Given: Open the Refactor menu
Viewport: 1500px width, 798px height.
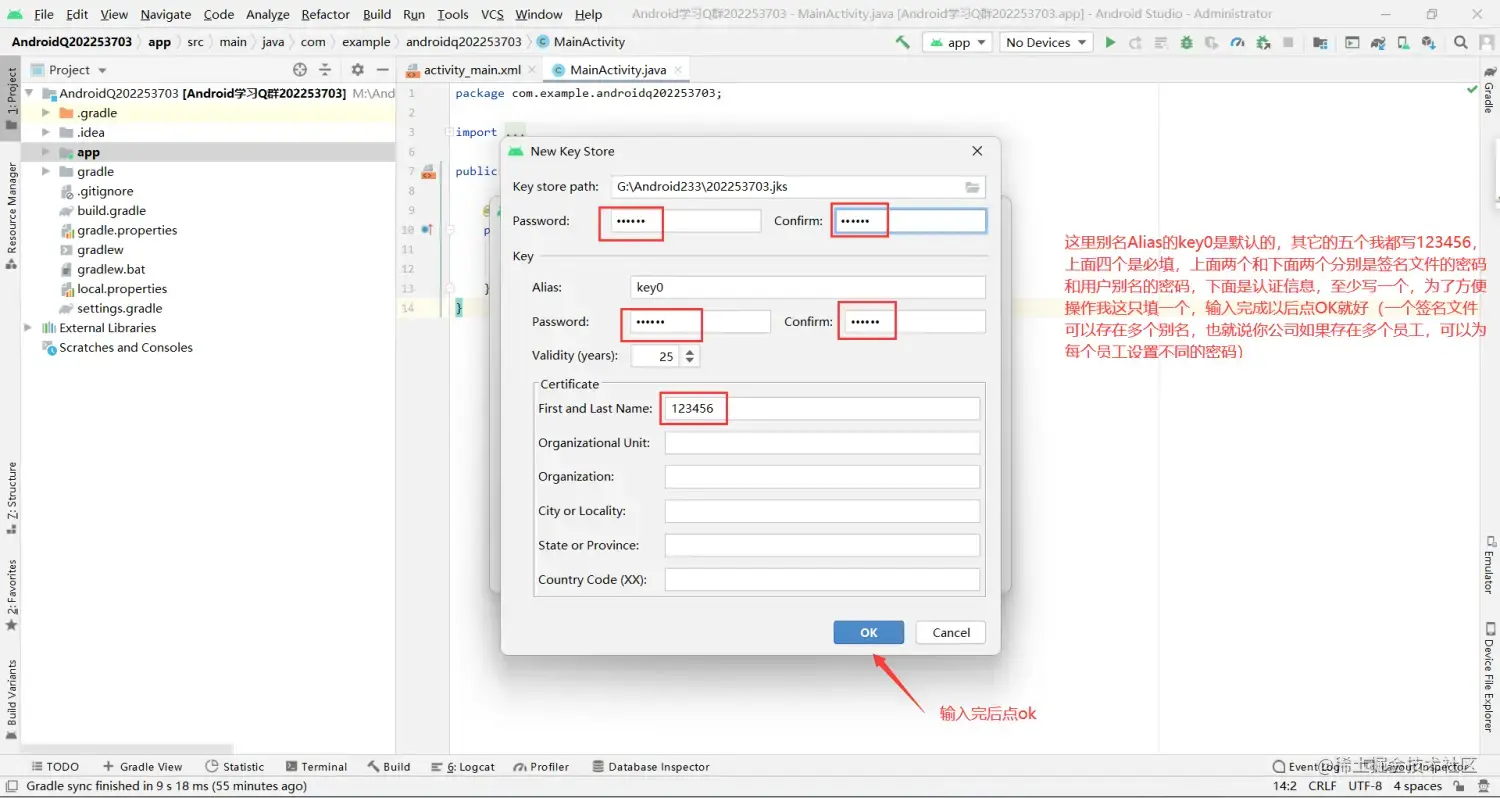Looking at the screenshot, I should [325, 14].
